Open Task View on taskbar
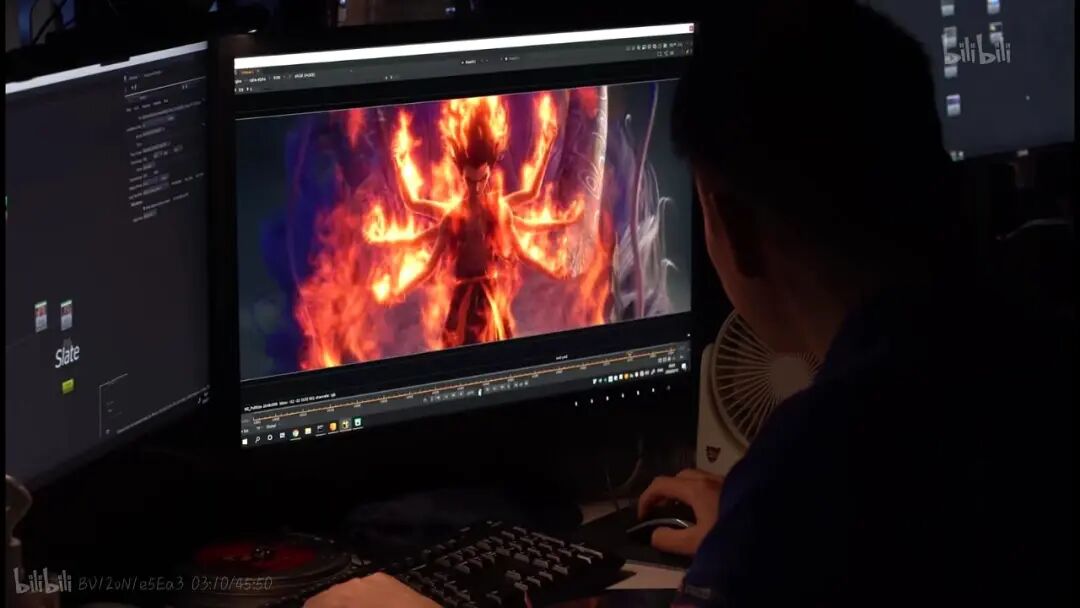Screen dimensions: 1080x608 click(282, 435)
